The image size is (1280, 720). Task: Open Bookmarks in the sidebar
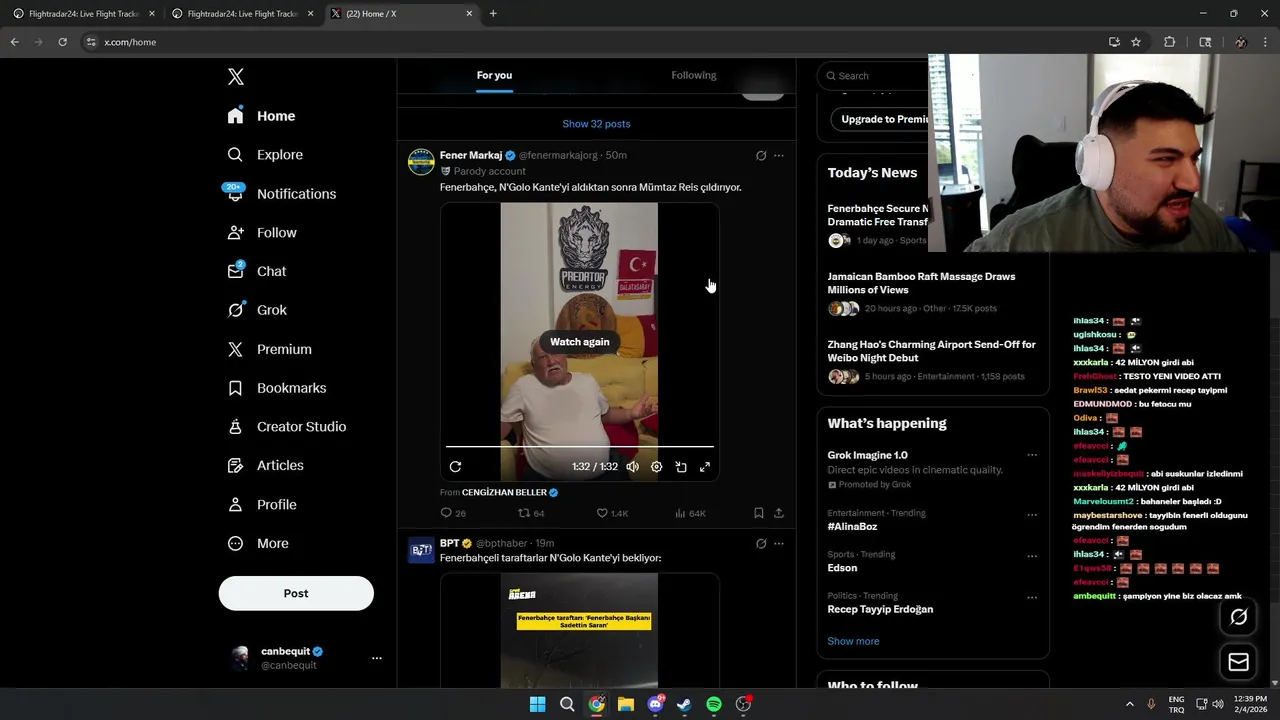(x=276, y=388)
